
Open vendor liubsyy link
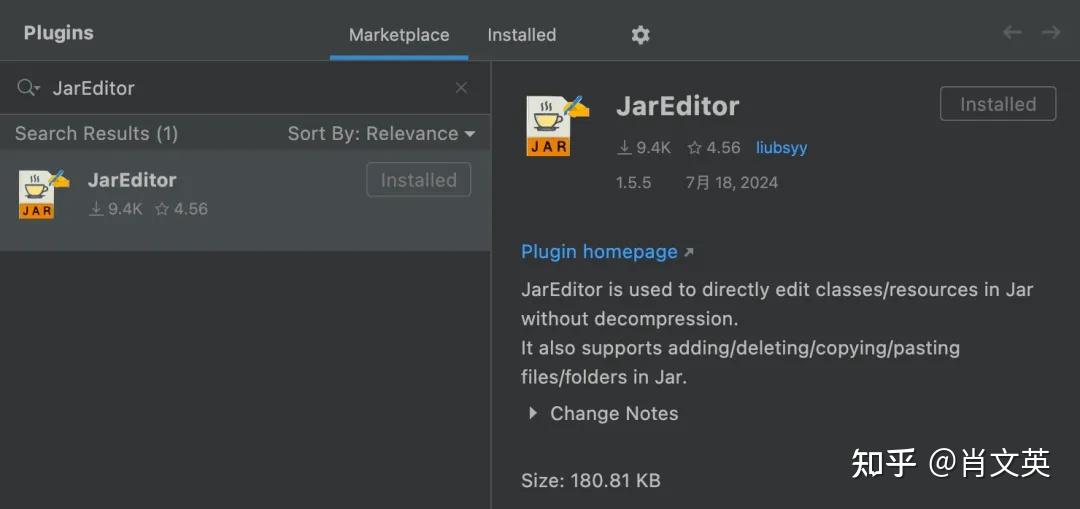click(781, 148)
